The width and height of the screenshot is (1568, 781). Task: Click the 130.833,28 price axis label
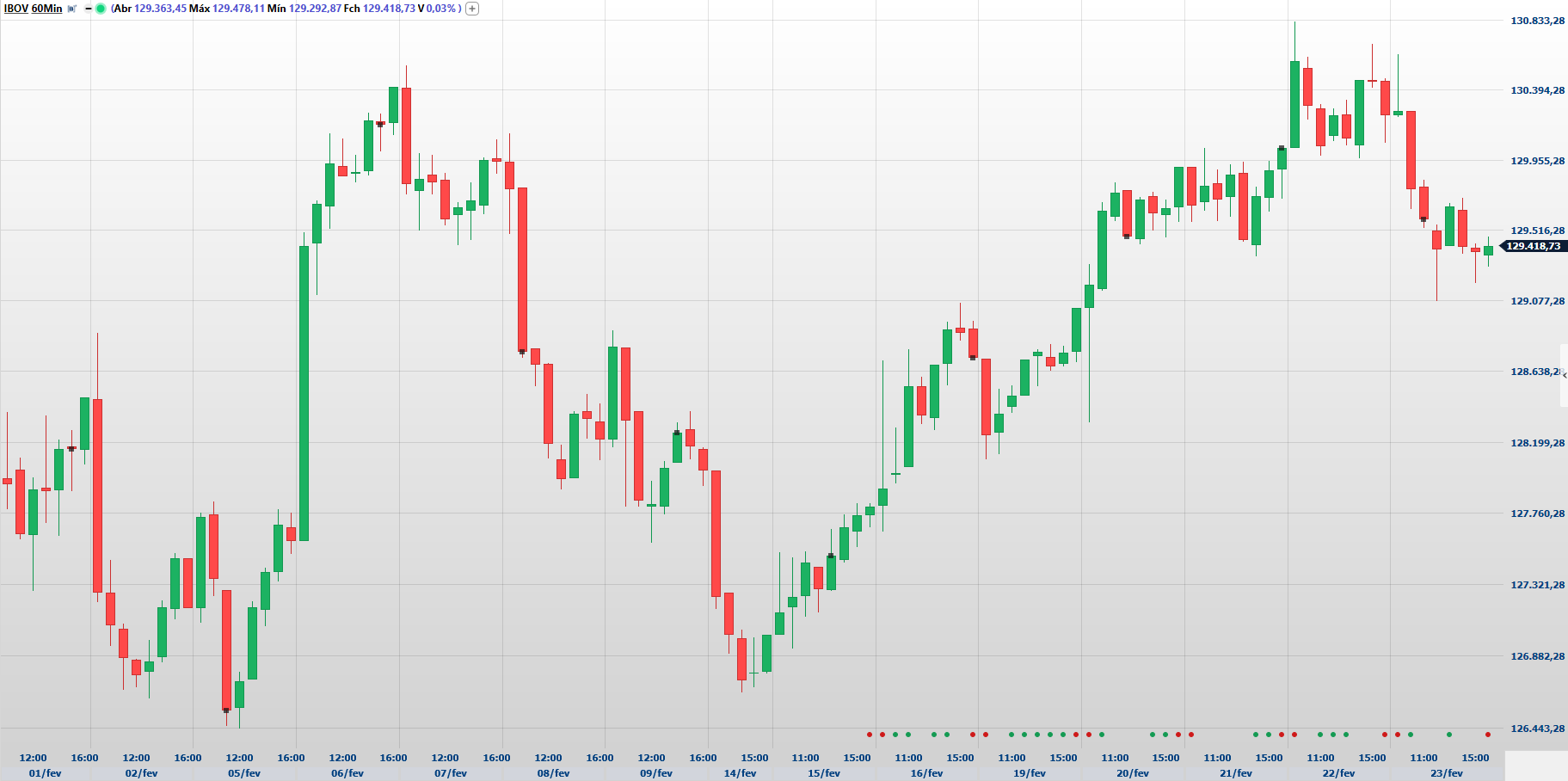click(1537, 21)
